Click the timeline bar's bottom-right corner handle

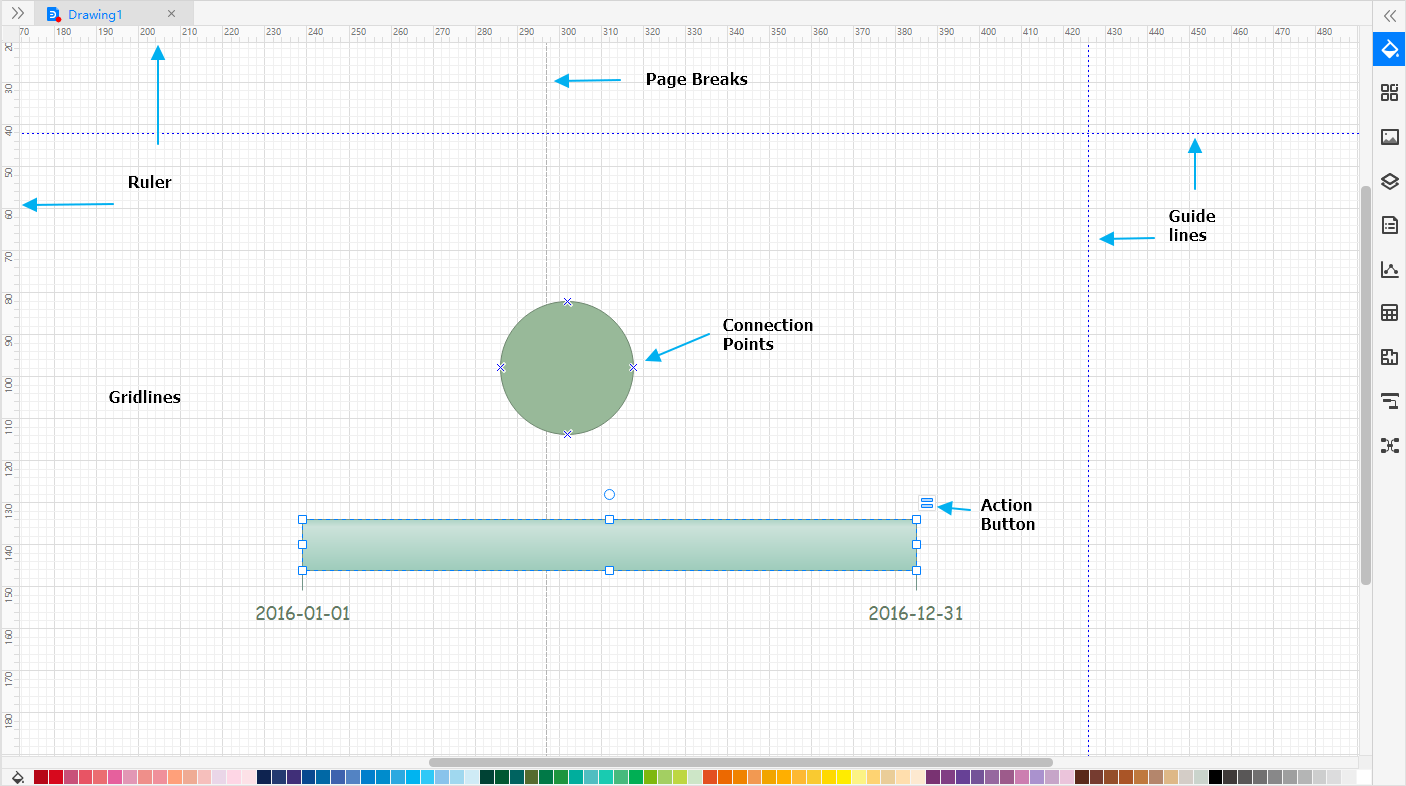pos(916,571)
